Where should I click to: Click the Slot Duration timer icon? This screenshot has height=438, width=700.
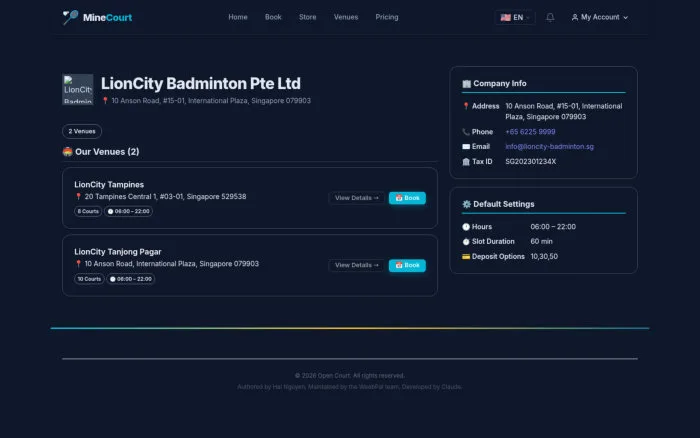coord(466,242)
